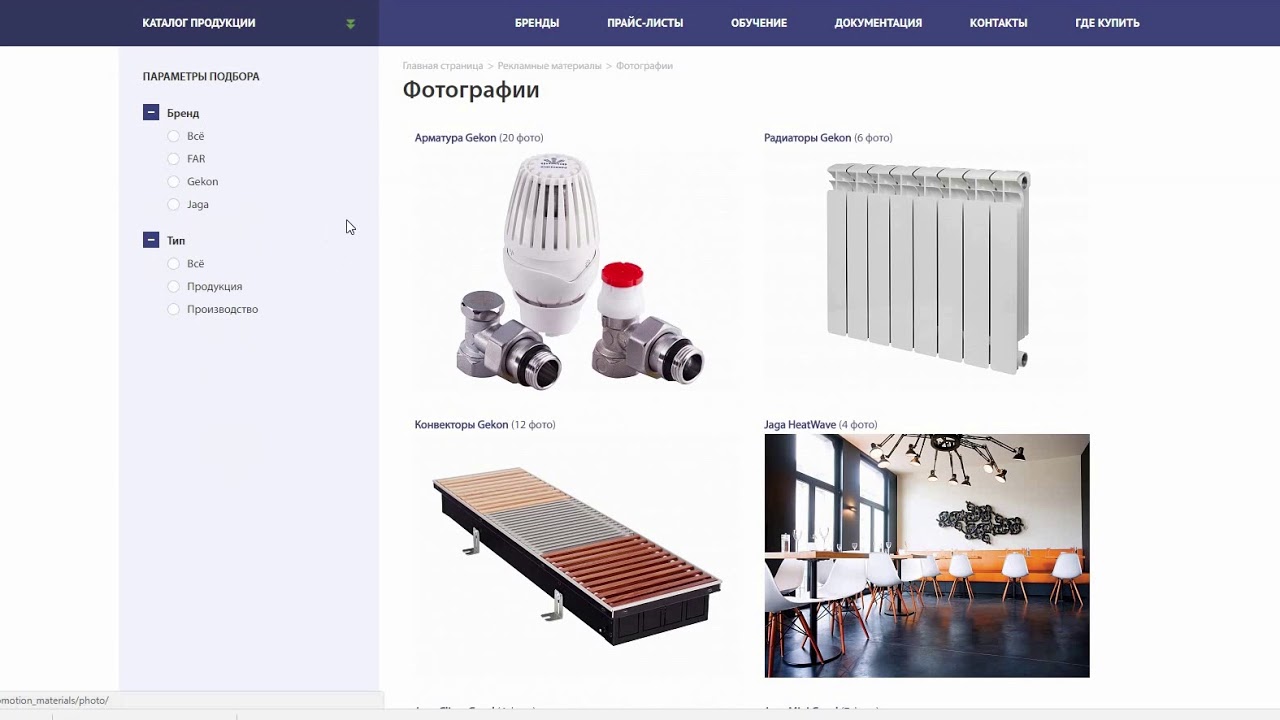Select the Всё radio under Бренд

pos(174,136)
